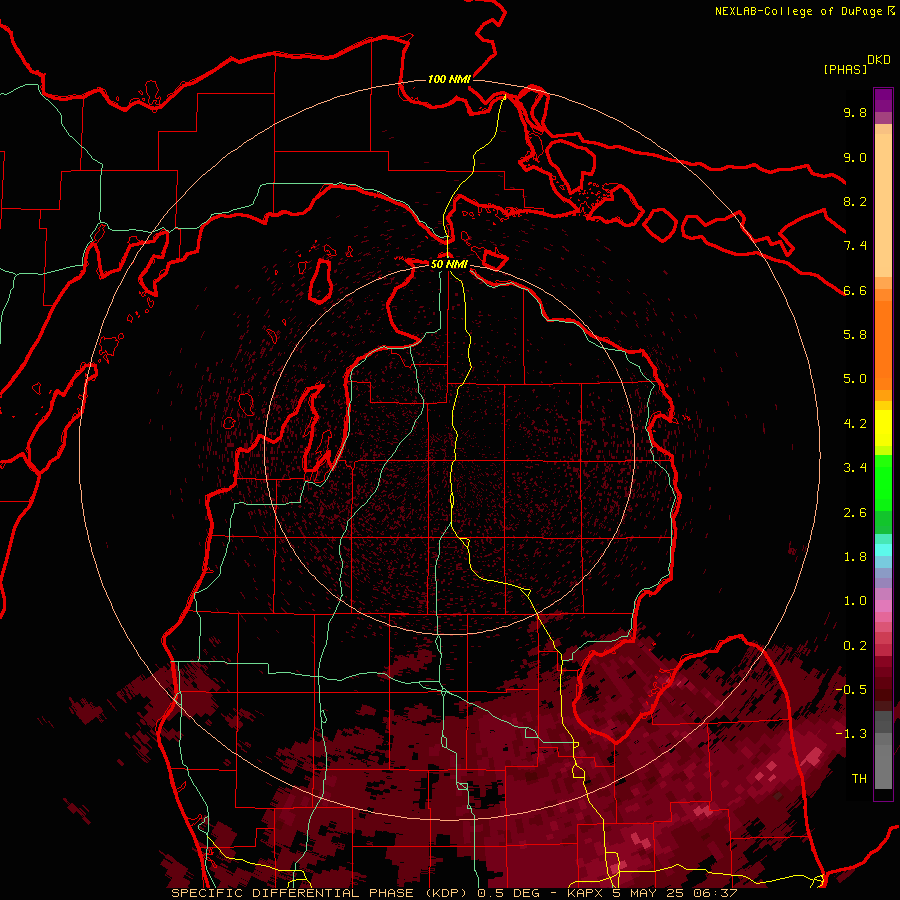Click the 6.6 scale value
This screenshot has width=900, height=900.
coord(855,290)
